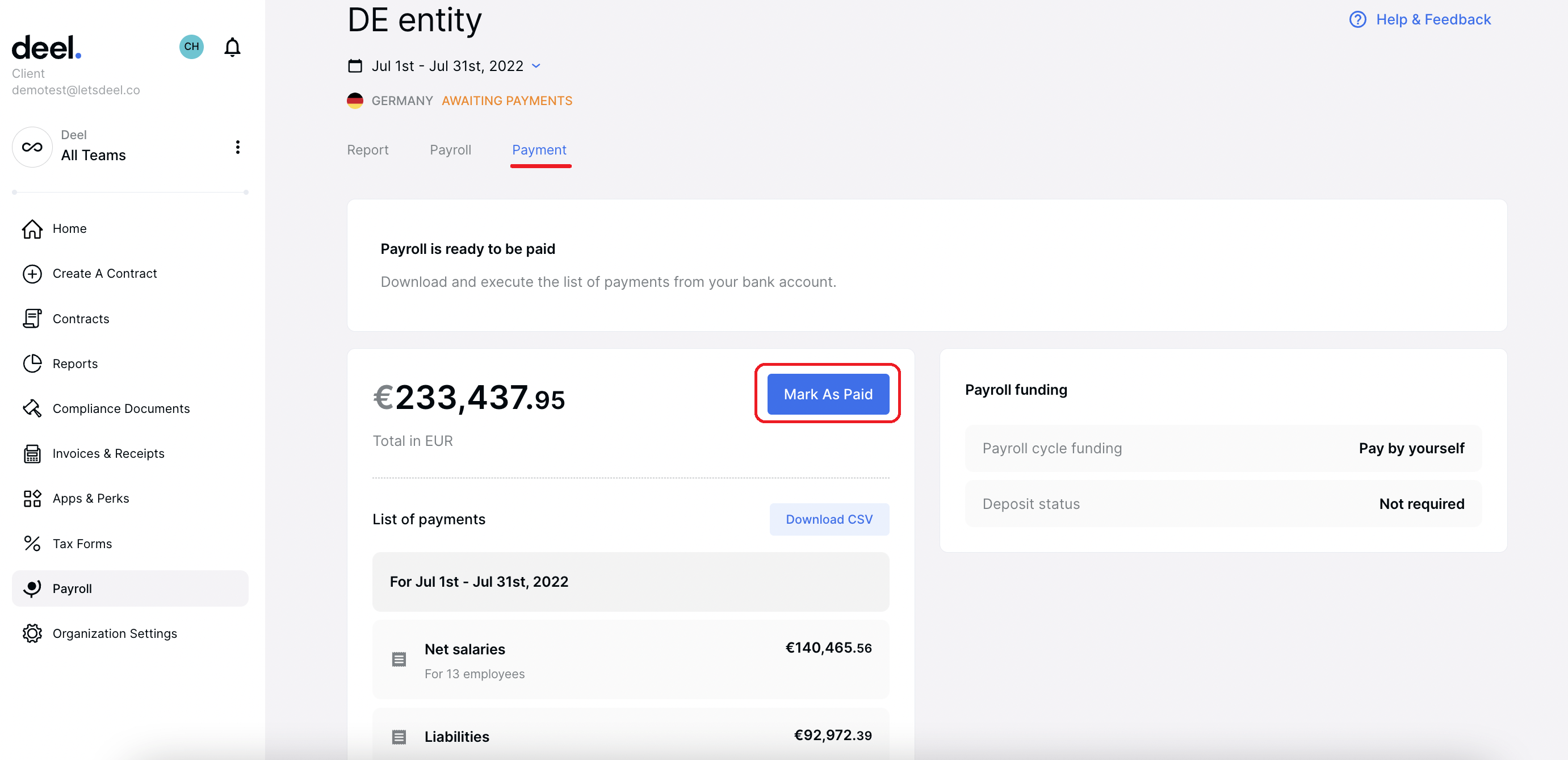Click the CH user avatar

(191, 47)
